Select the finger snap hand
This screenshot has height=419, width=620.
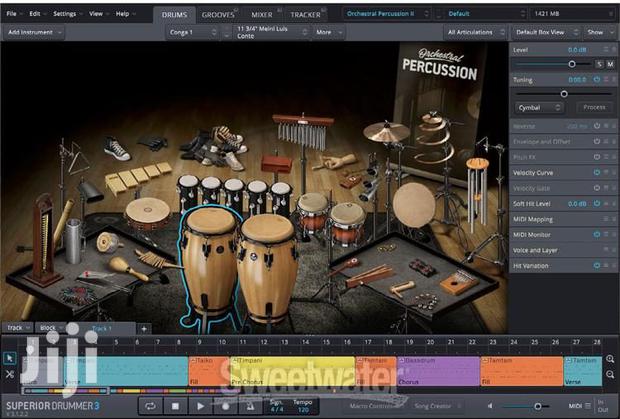tap(334, 161)
